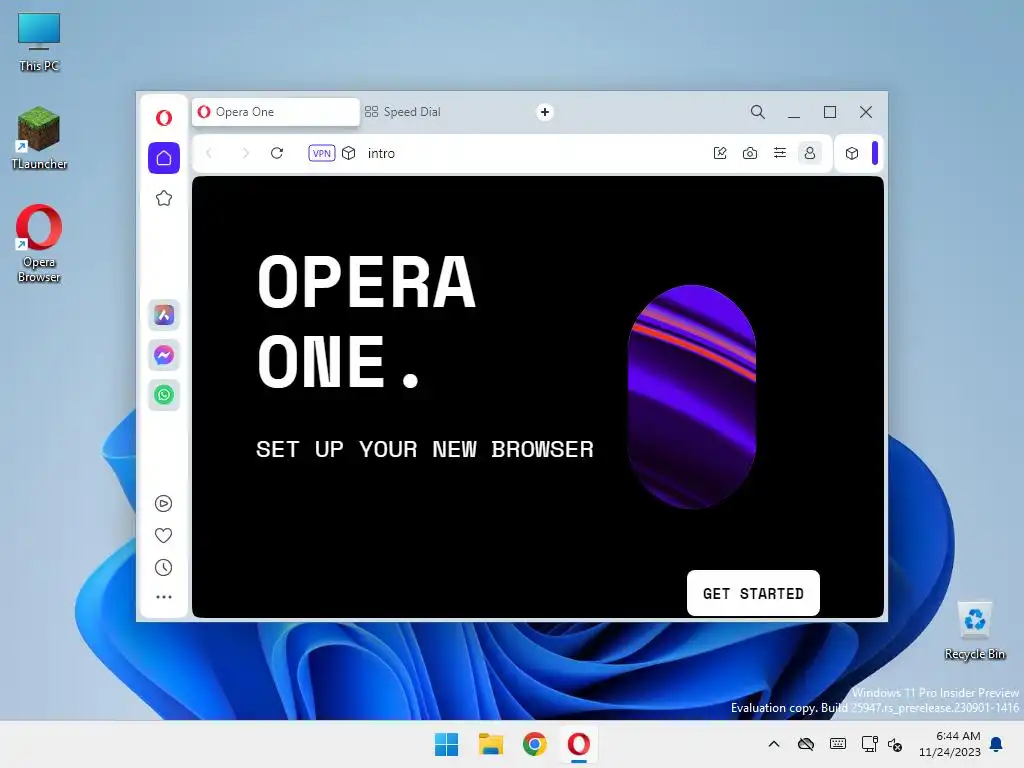Click the cloud sync tray icon
Screen dimensions: 1024x768
(x=806, y=744)
